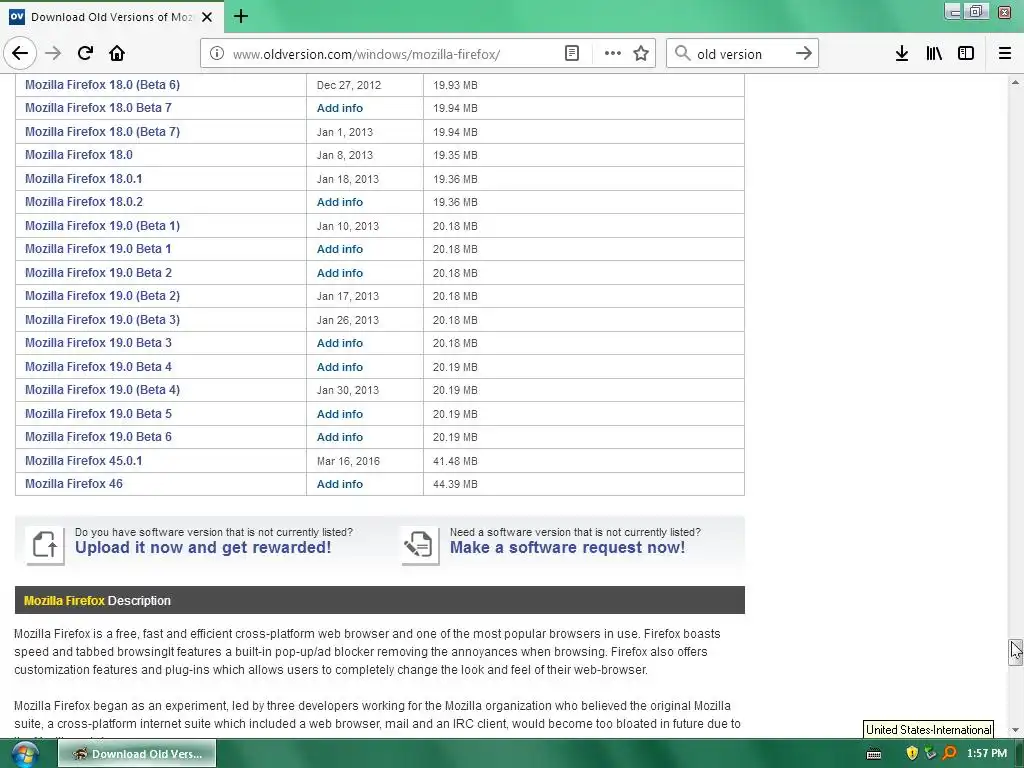Click Upload it now and get rewarded!
The width and height of the screenshot is (1024, 768).
203,548
